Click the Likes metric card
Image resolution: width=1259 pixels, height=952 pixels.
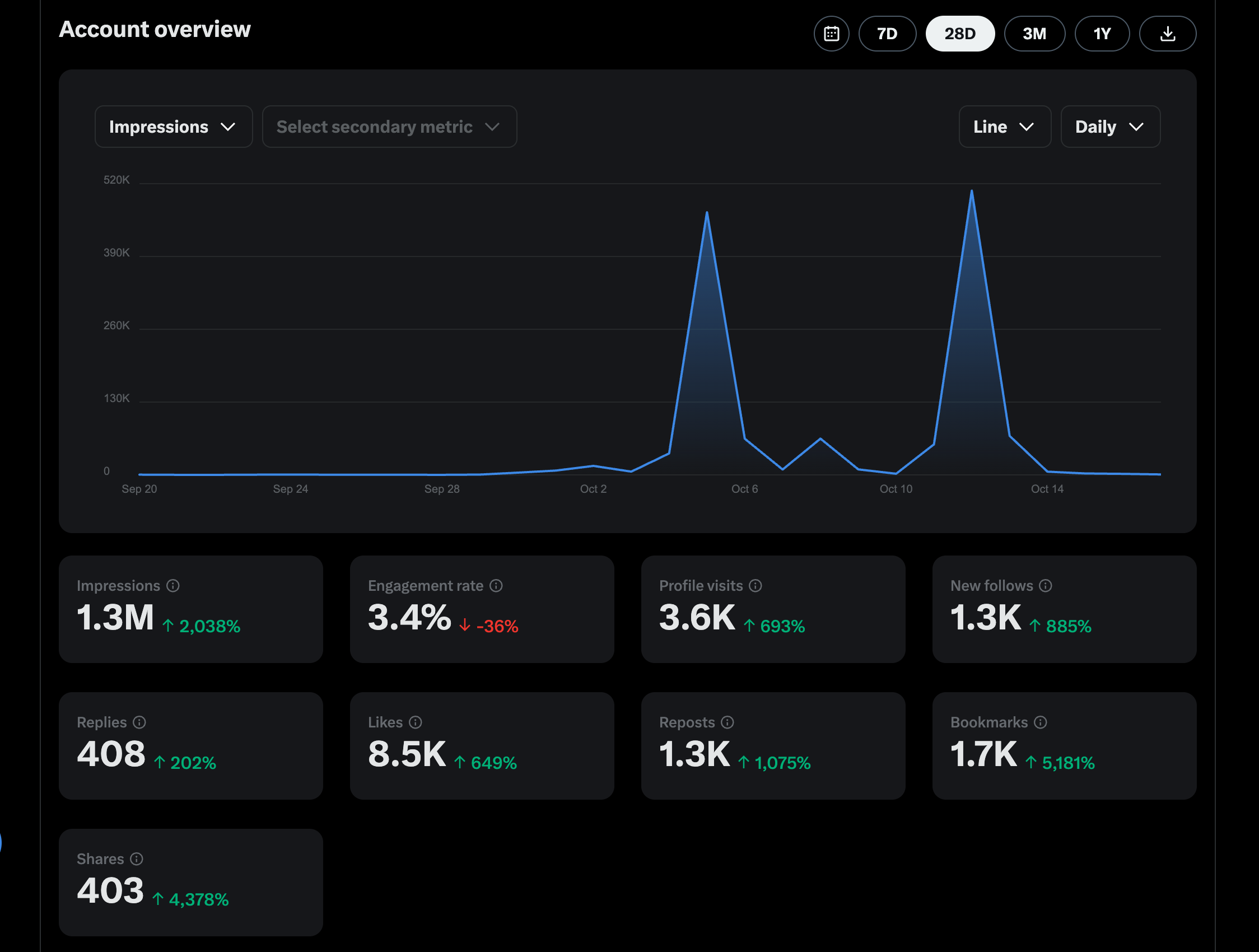(x=482, y=745)
